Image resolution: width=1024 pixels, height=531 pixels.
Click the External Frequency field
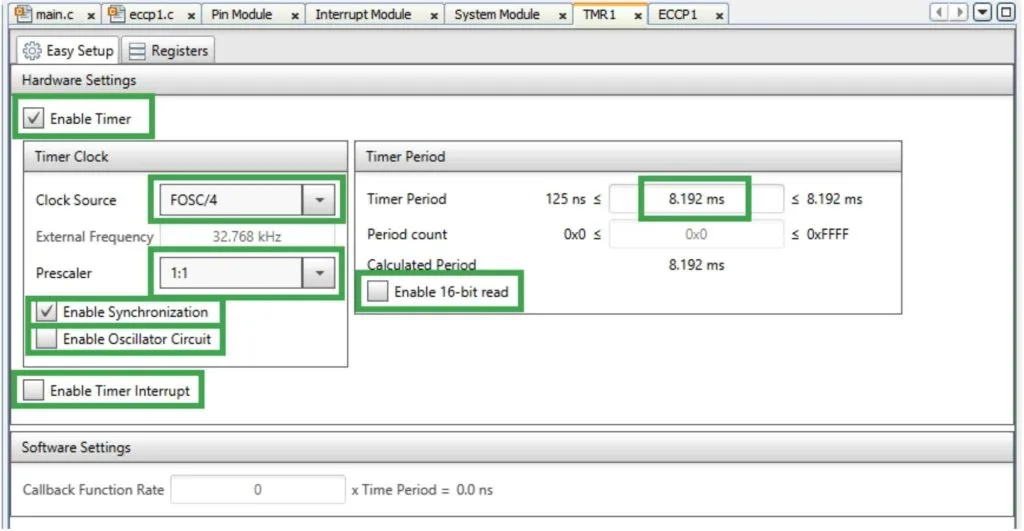247,236
